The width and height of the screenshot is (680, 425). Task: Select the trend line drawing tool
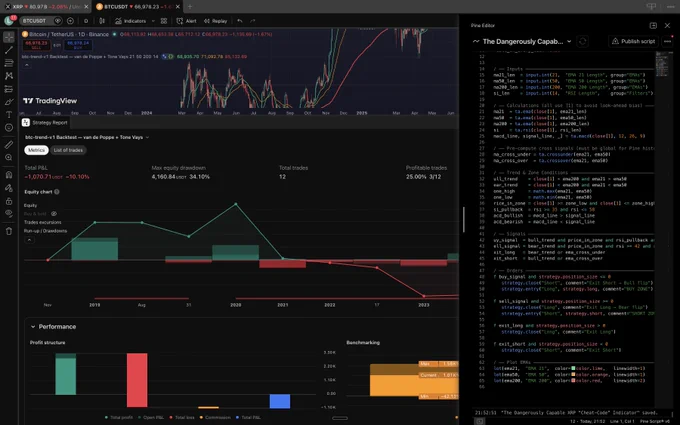[9, 50]
